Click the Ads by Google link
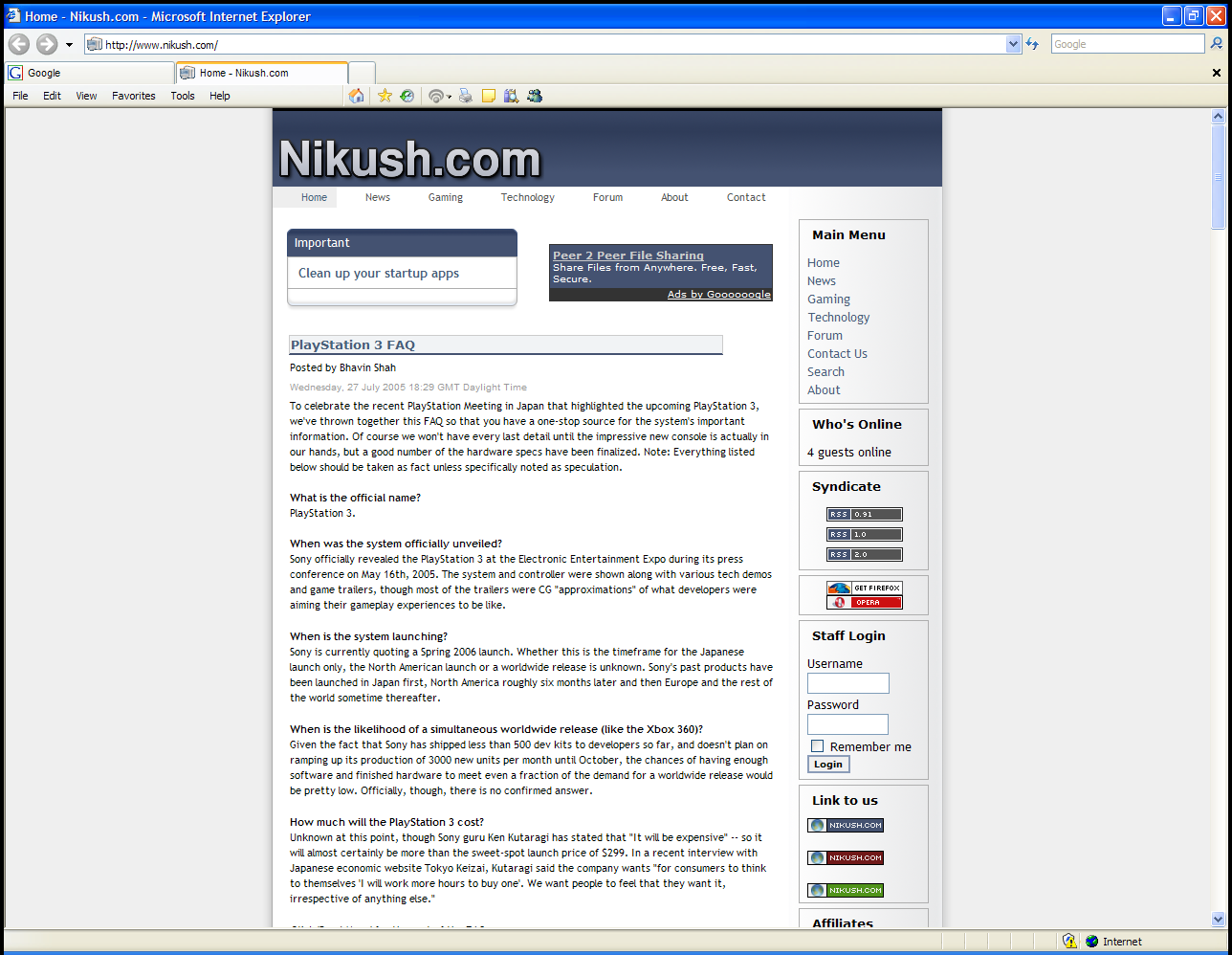The image size is (1232, 955). (x=719, y=295)
